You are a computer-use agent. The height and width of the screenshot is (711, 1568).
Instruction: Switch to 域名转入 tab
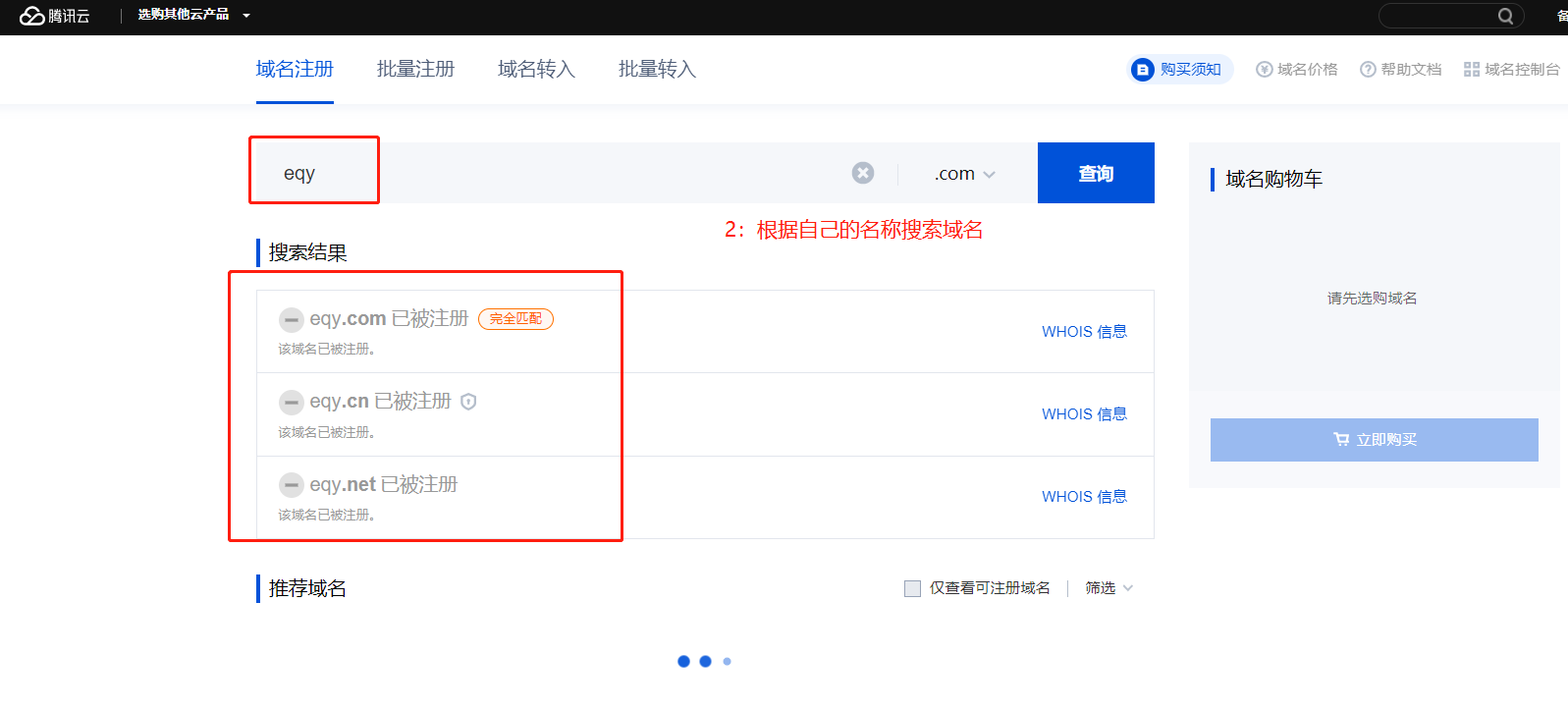536,69
